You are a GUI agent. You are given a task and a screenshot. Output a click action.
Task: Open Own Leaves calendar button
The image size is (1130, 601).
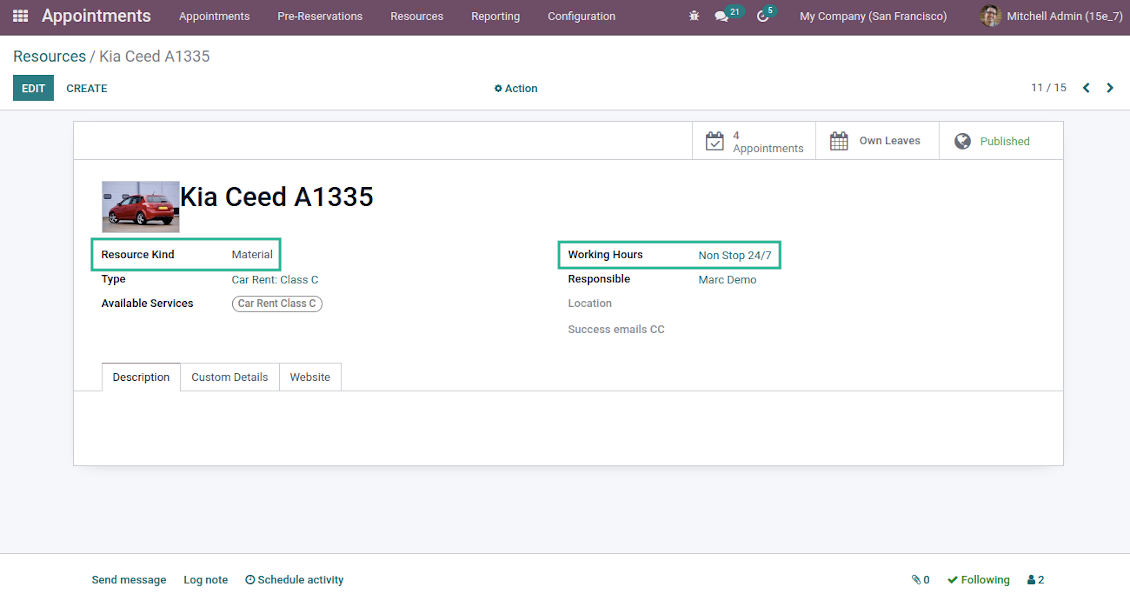click(x=876, y=141)
